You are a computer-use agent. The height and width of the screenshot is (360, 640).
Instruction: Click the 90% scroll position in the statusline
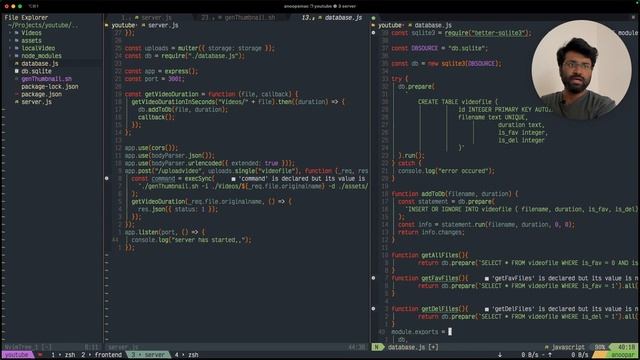tap(600, 347)
